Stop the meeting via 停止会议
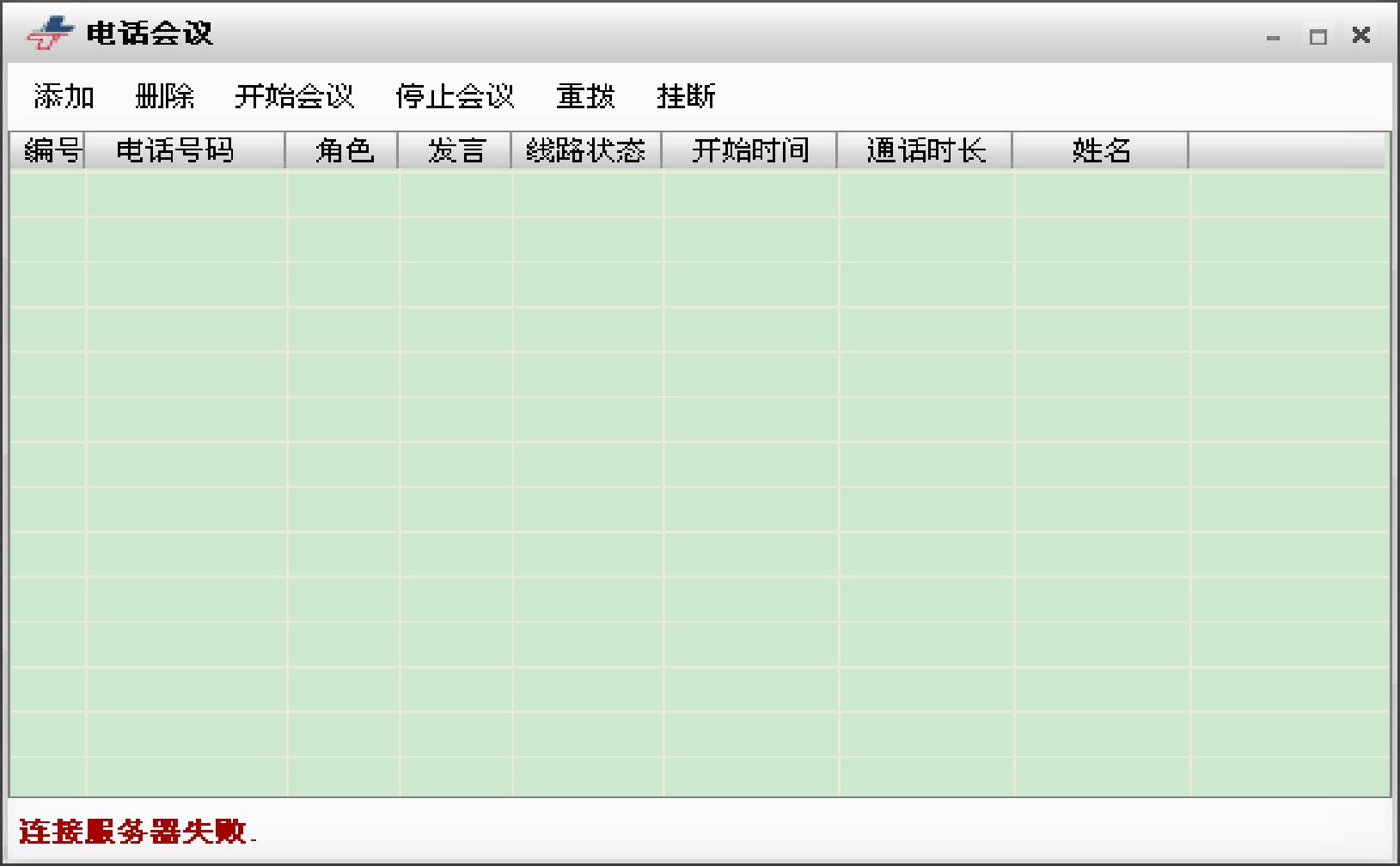This screenshot has height=866, width=1400. (455, 96)
